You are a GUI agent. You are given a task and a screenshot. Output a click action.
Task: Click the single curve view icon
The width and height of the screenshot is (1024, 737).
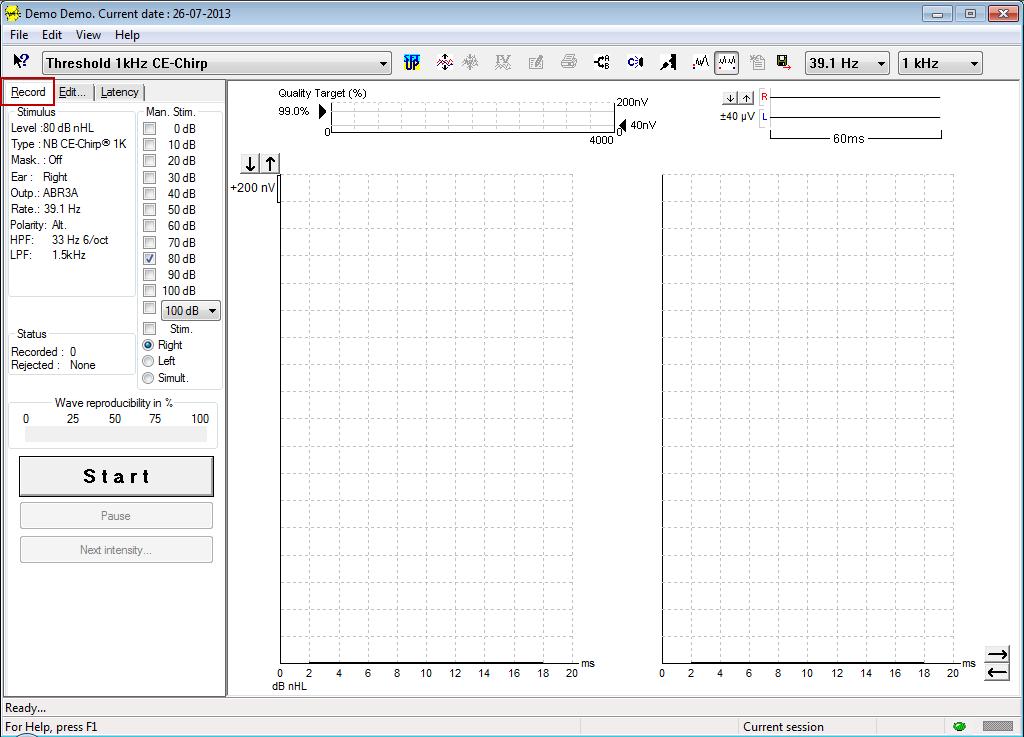(701, 63)
